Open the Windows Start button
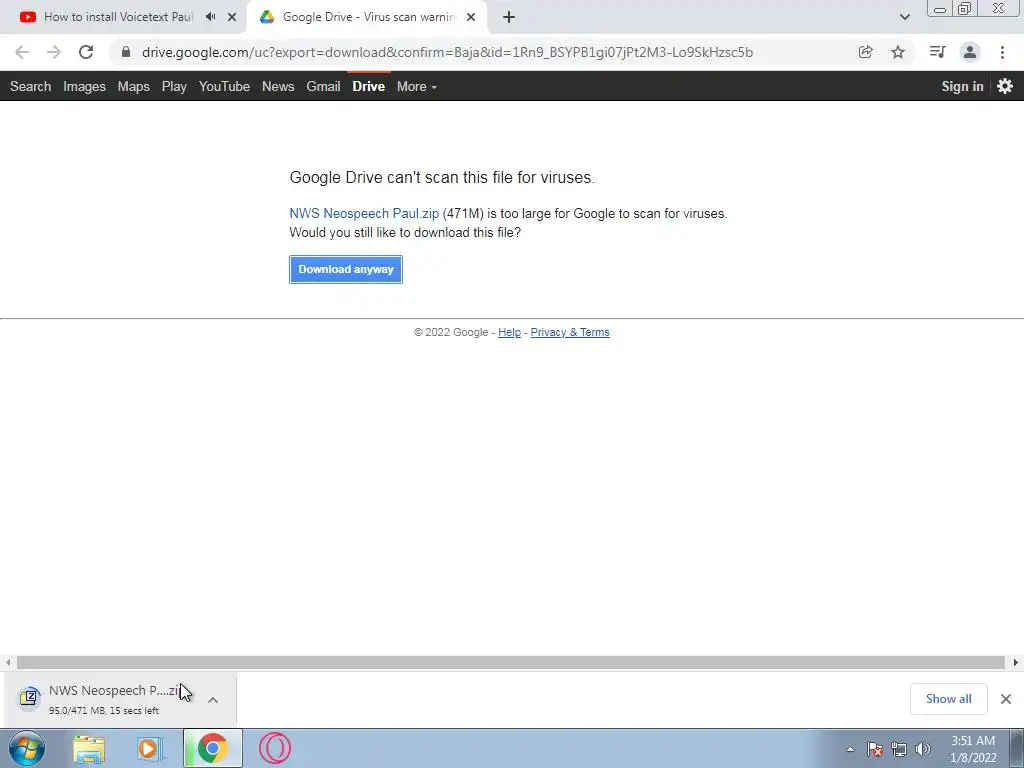This screenshot has height=768, width=1024. coord(27,748)
